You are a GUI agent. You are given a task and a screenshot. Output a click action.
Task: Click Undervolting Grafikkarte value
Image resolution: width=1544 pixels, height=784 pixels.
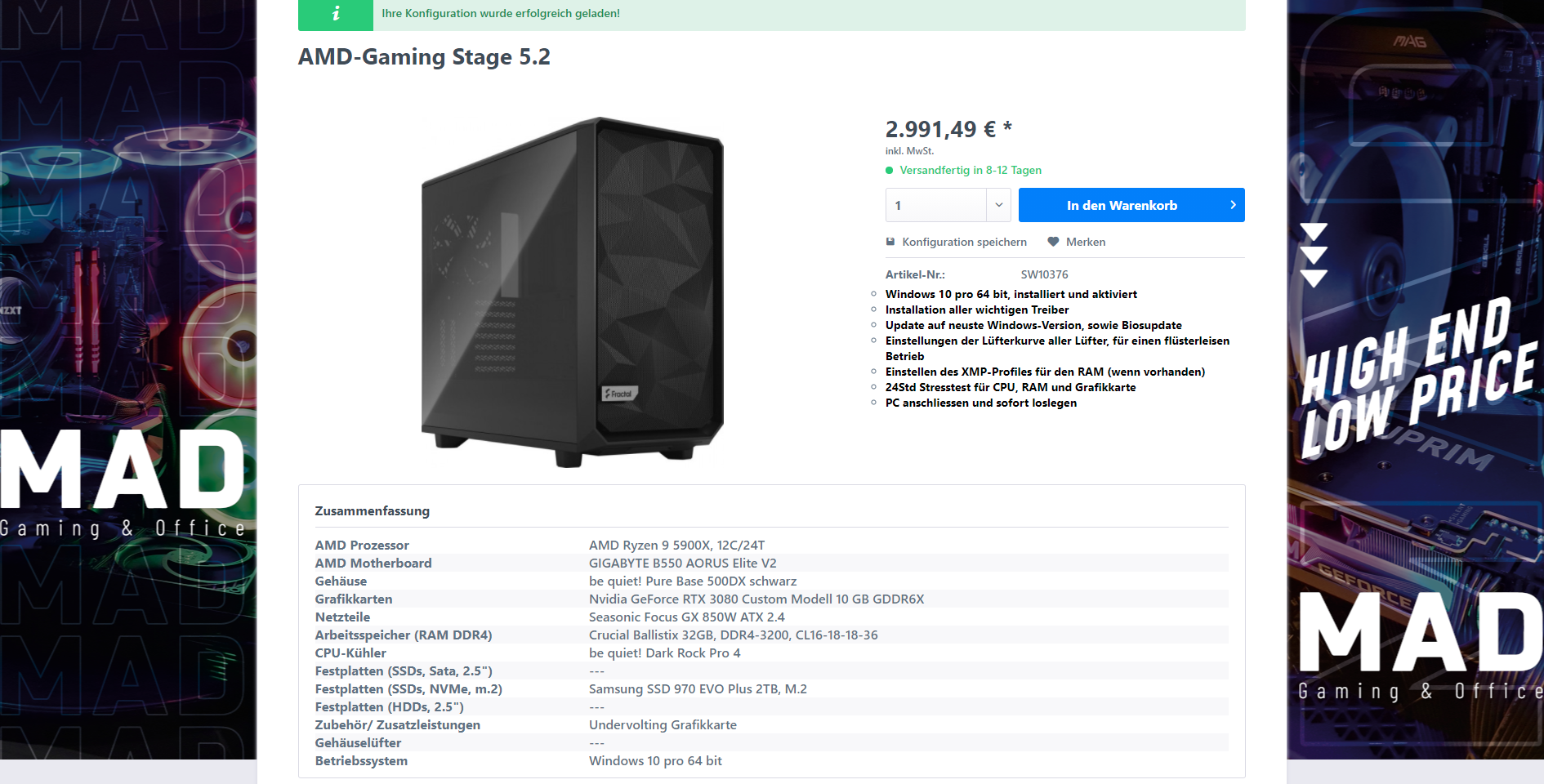click(x=663, y=724)
